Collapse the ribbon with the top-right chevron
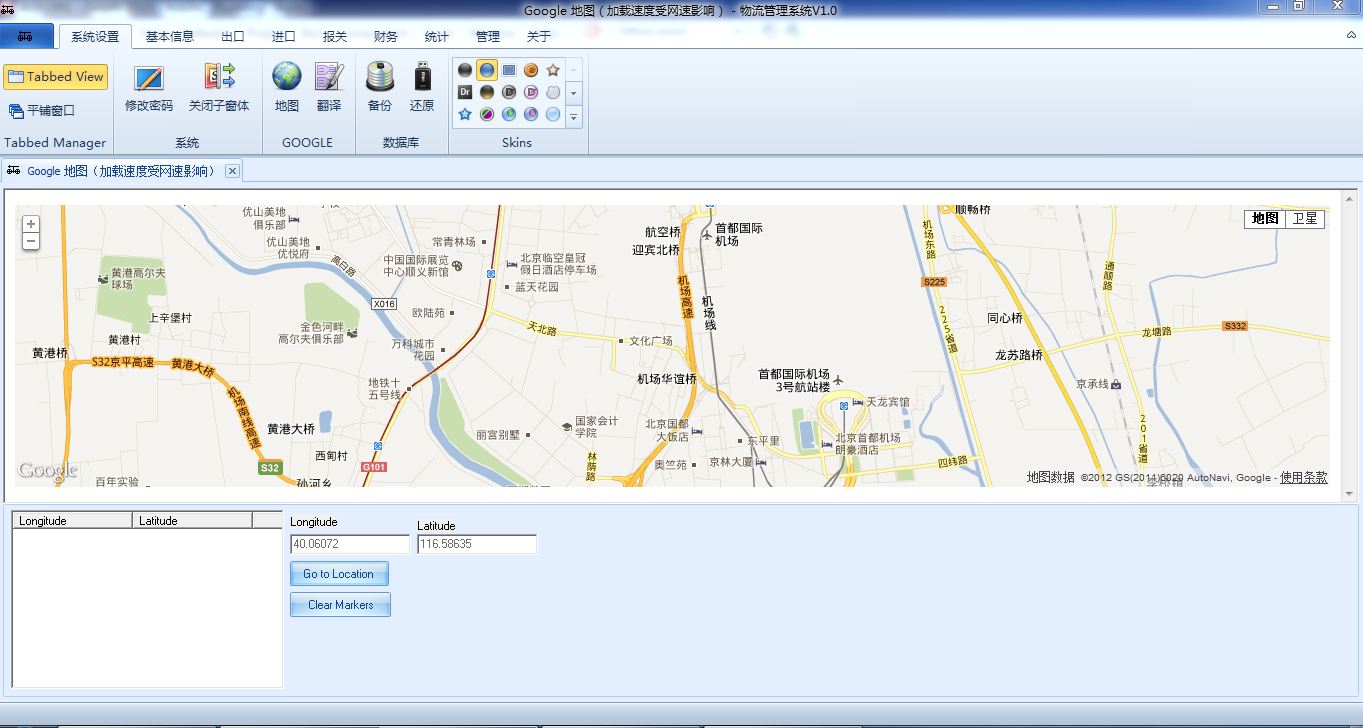Image resolution: width=1363 pixels, height=728 pixels. point(1351,35)
